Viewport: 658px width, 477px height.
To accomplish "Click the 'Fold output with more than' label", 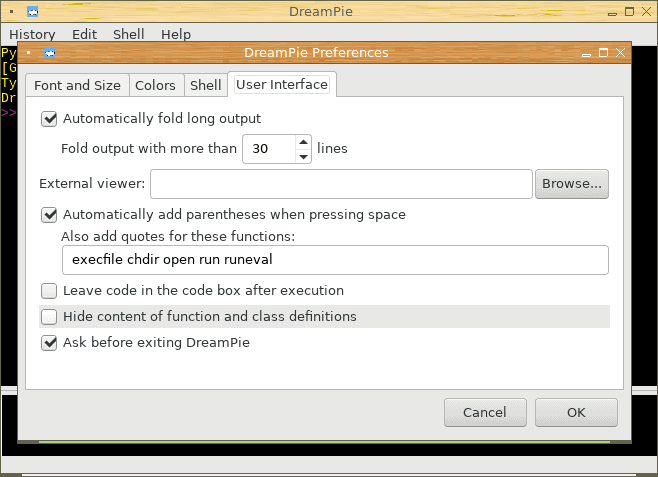I will pyautogui.click(x=149, y=149).
